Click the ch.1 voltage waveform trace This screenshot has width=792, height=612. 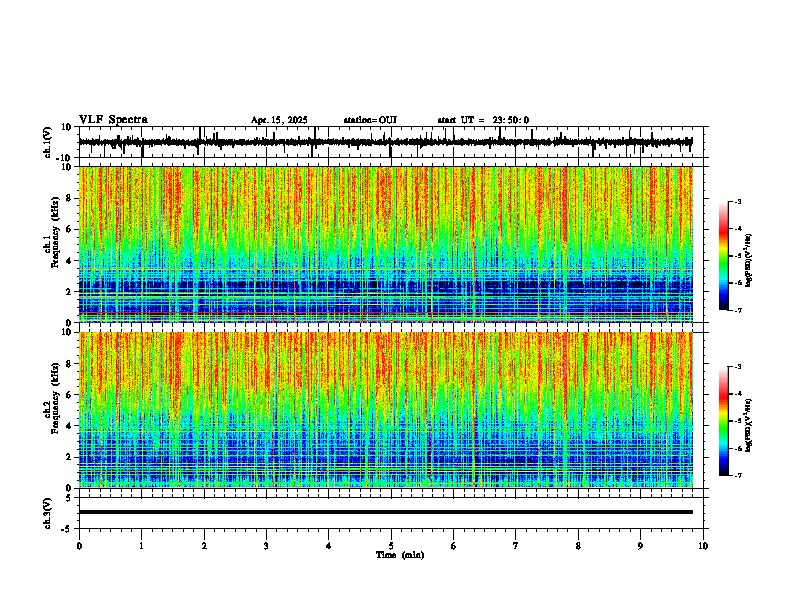pyautogui.click(x=385, y=142)
